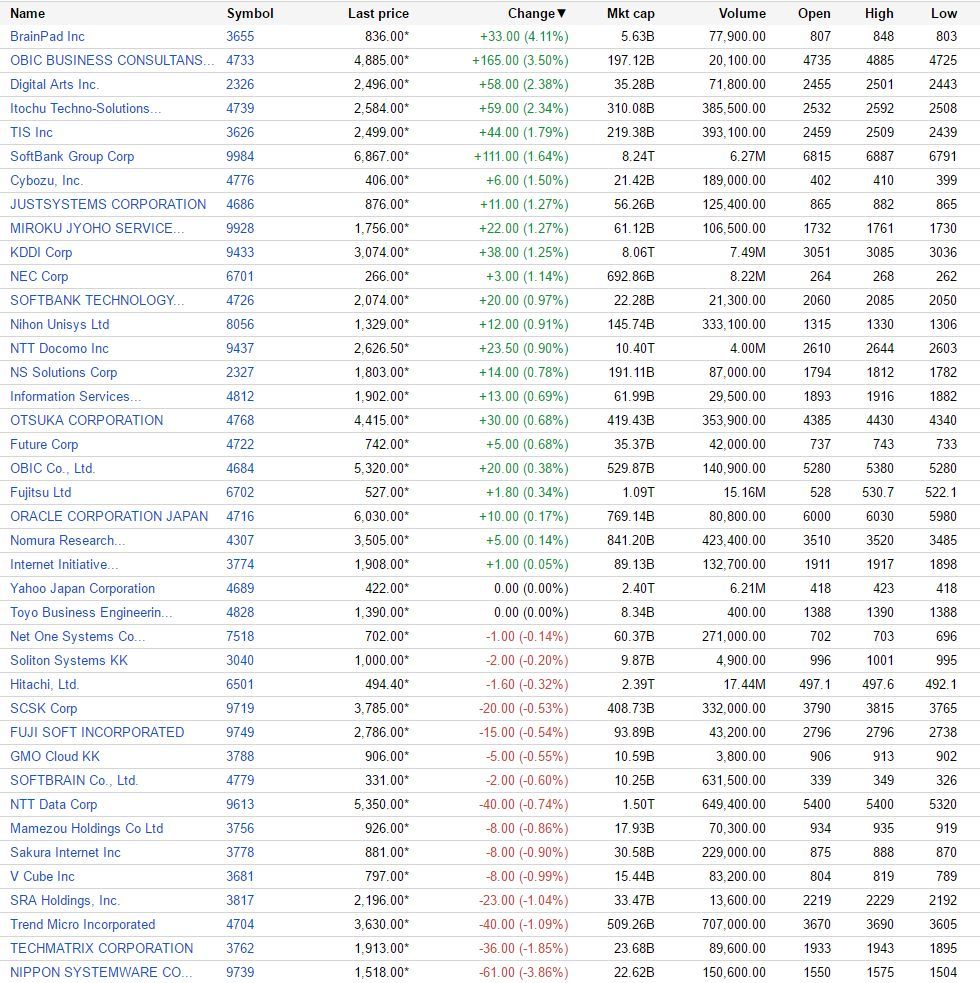980x983 pixels.
Task: Open Sakura Internet Inc link
Action: (65, 853)
